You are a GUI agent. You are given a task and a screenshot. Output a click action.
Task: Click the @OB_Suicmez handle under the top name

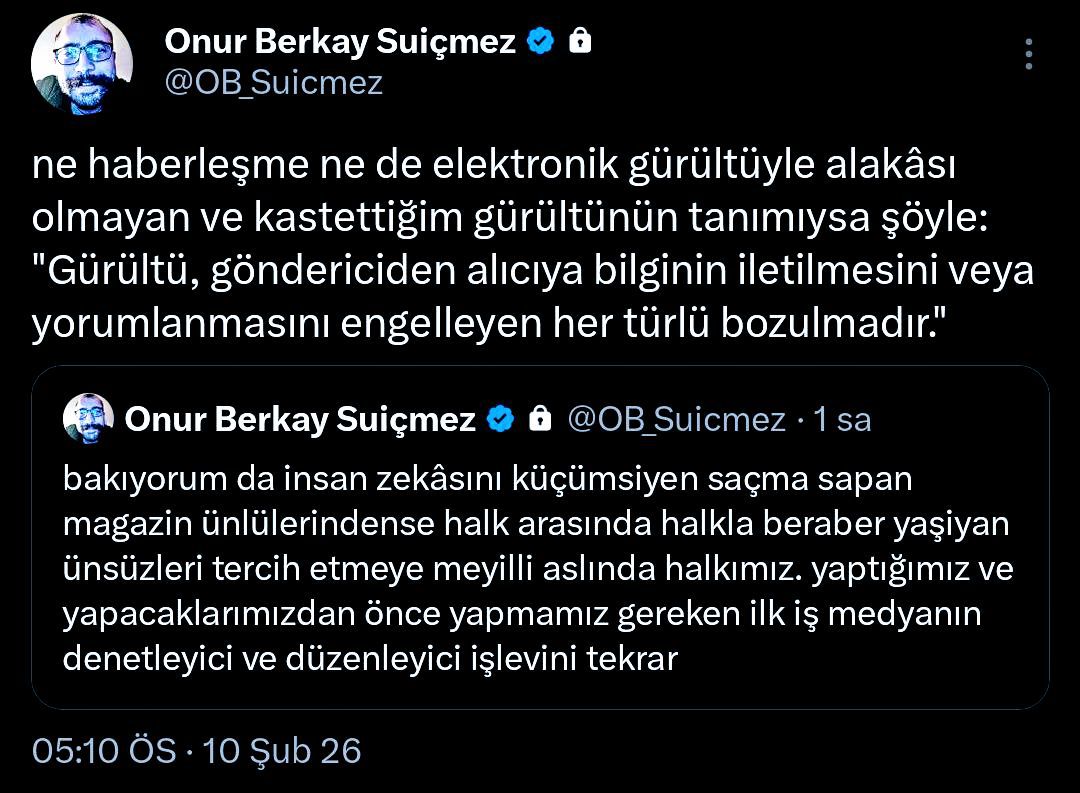[x=273, y=82]
